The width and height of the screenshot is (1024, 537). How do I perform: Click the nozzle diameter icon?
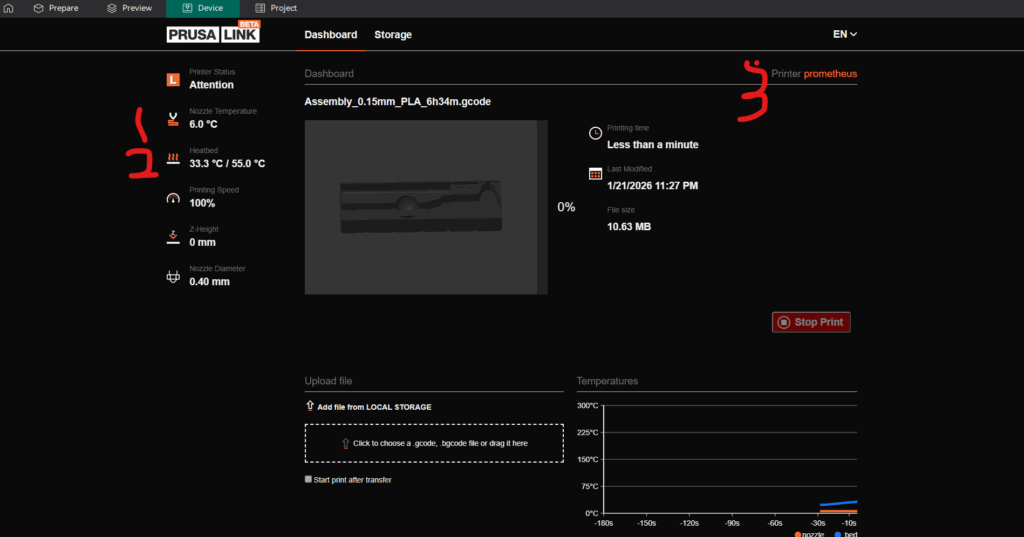coord(173,276)
